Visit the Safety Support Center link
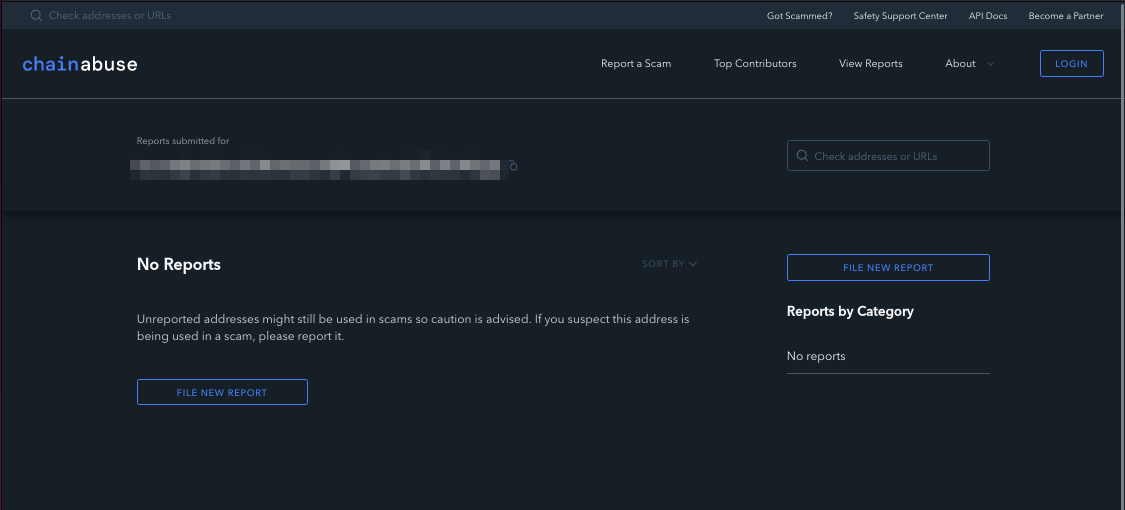 [x=900, y=16]
